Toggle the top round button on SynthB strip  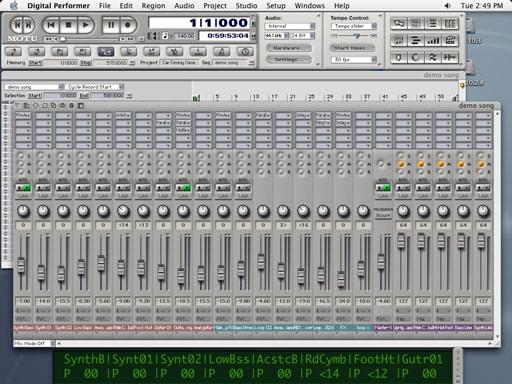pos(22,156)
